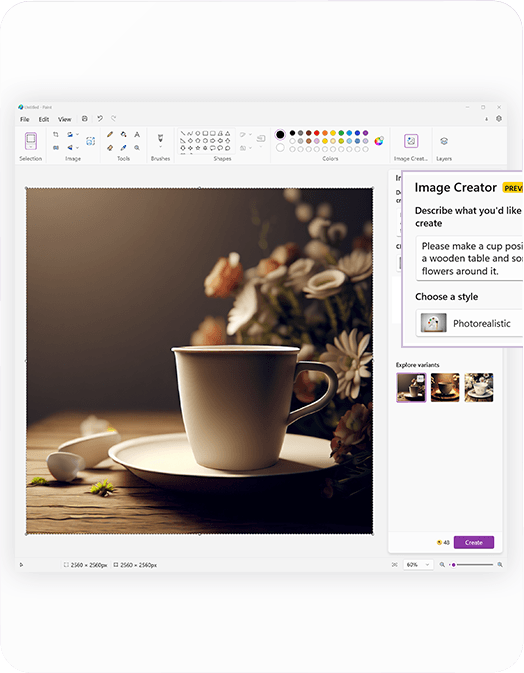Pick the yellow color swatch
524x673 pixels.
(x=333, y=133)
